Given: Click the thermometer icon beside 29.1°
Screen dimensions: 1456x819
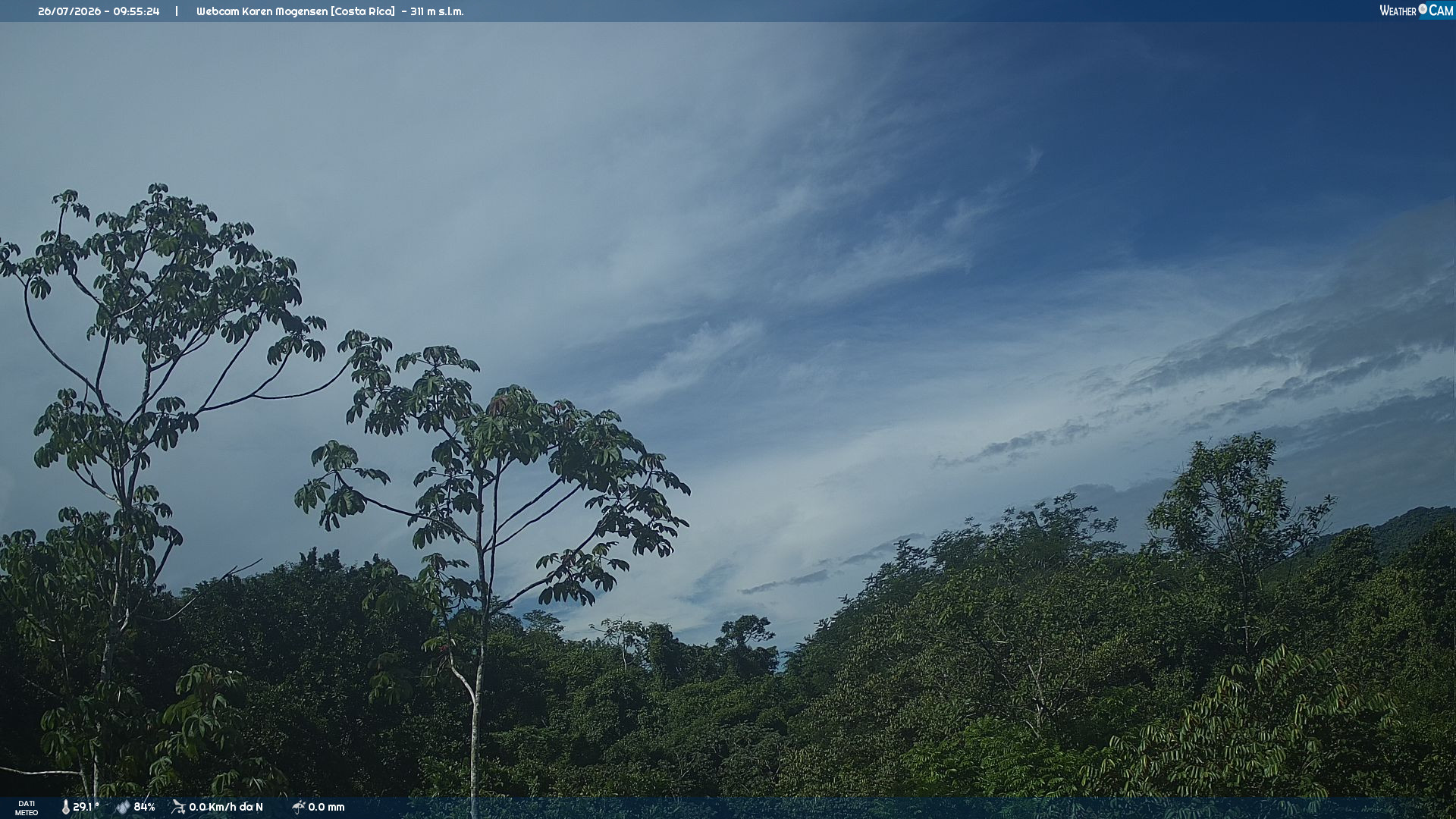Looking at the screenshot, I should (x=65, y=808).
